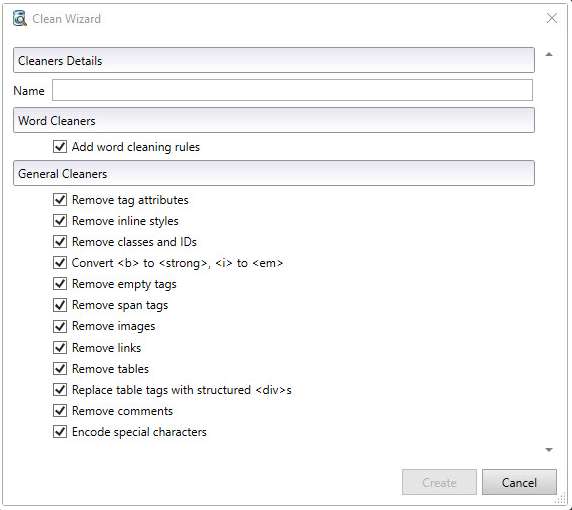Disable Remove span tags
Viewport: 572px width, 510px height.
coord(60,305)
